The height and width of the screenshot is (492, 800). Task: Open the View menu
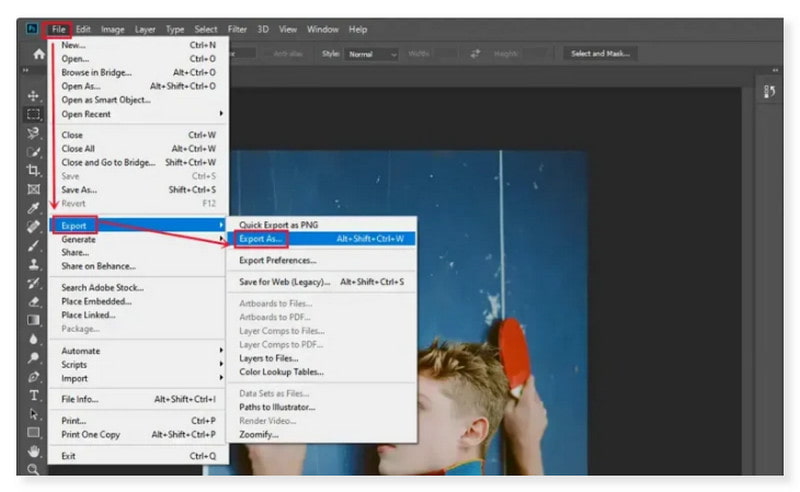288,29
